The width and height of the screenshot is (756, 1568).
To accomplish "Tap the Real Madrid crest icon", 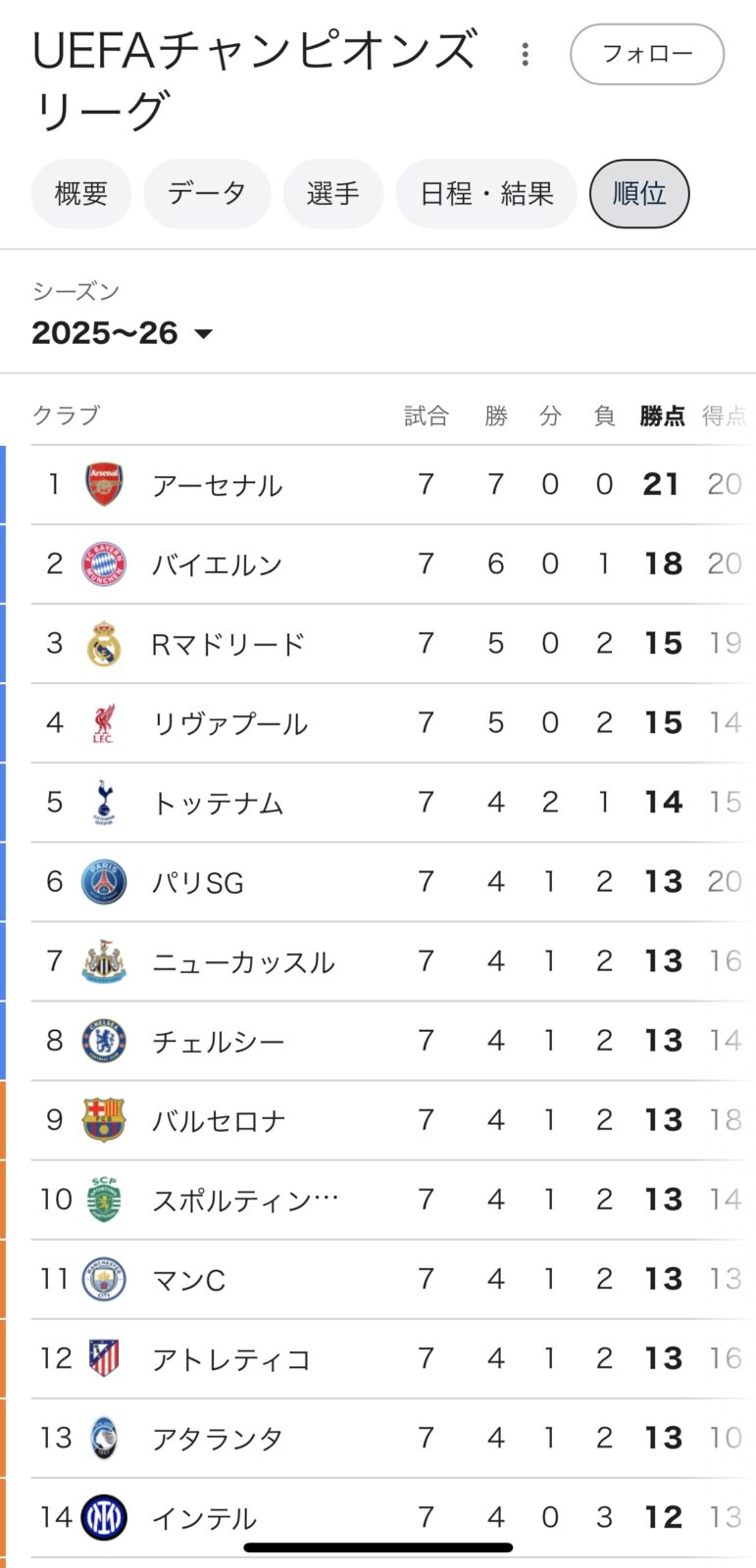I will [104, 644].
